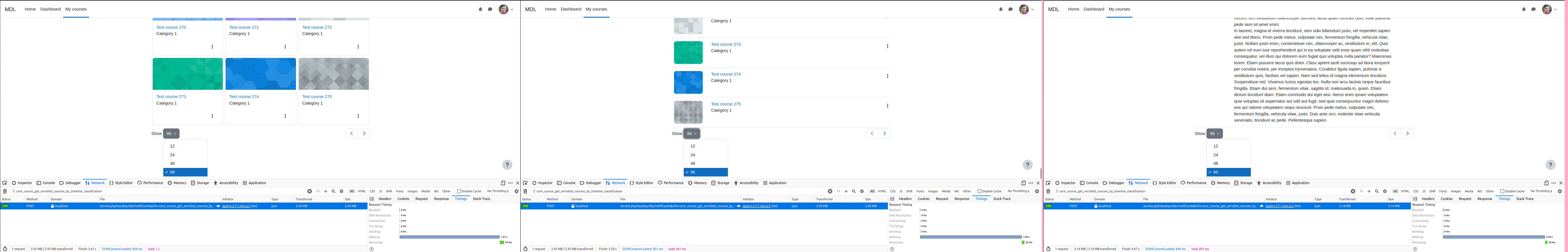Viewport: 1568px width, 252px height.
Task: Open three-dot menu for Test course 274 list row
Action: click(x=888, y=76)
